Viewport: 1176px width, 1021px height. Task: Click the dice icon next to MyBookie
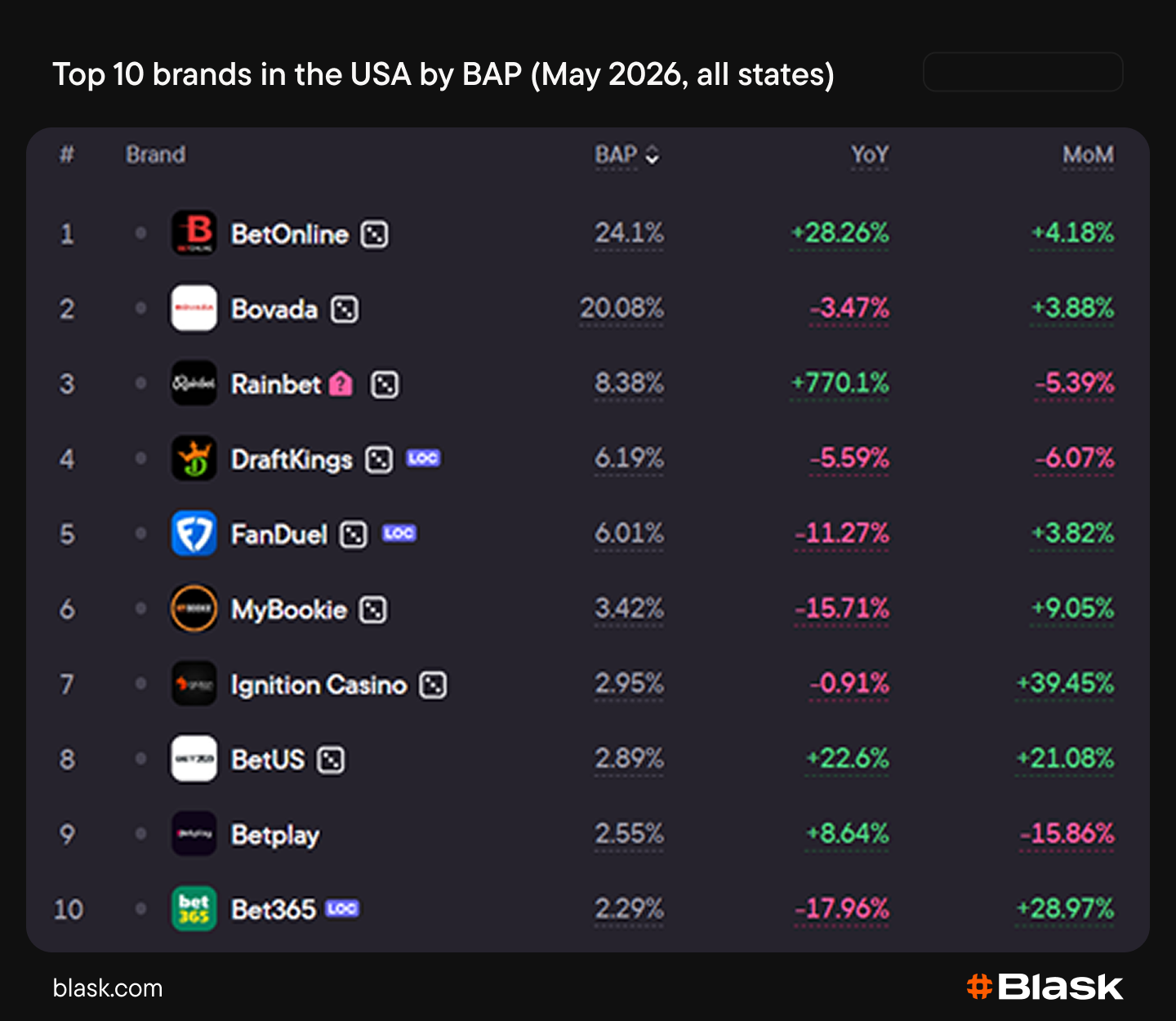[373, 609]
